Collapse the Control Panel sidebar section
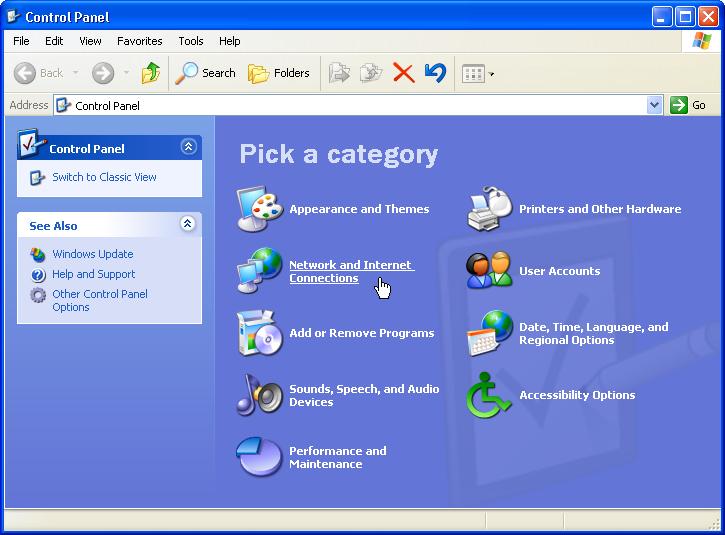The width and height of the screenshot is (725, 535). 188,147
